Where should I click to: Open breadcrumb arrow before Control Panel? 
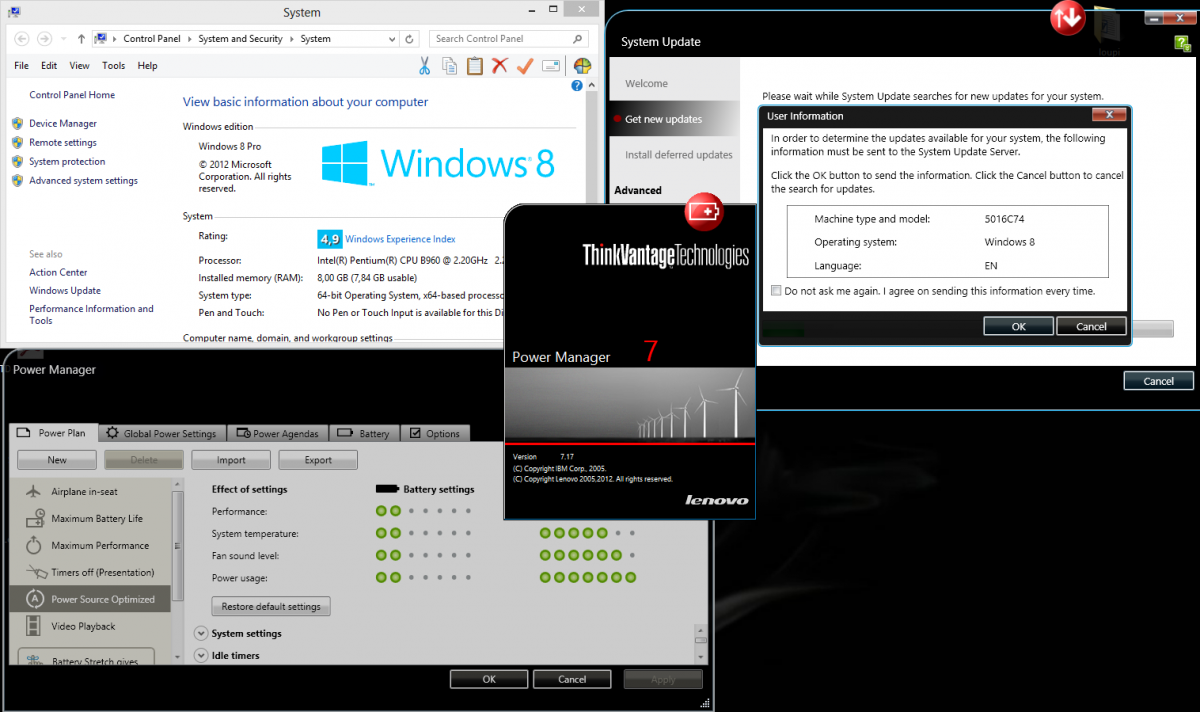(x=116, y=39)
